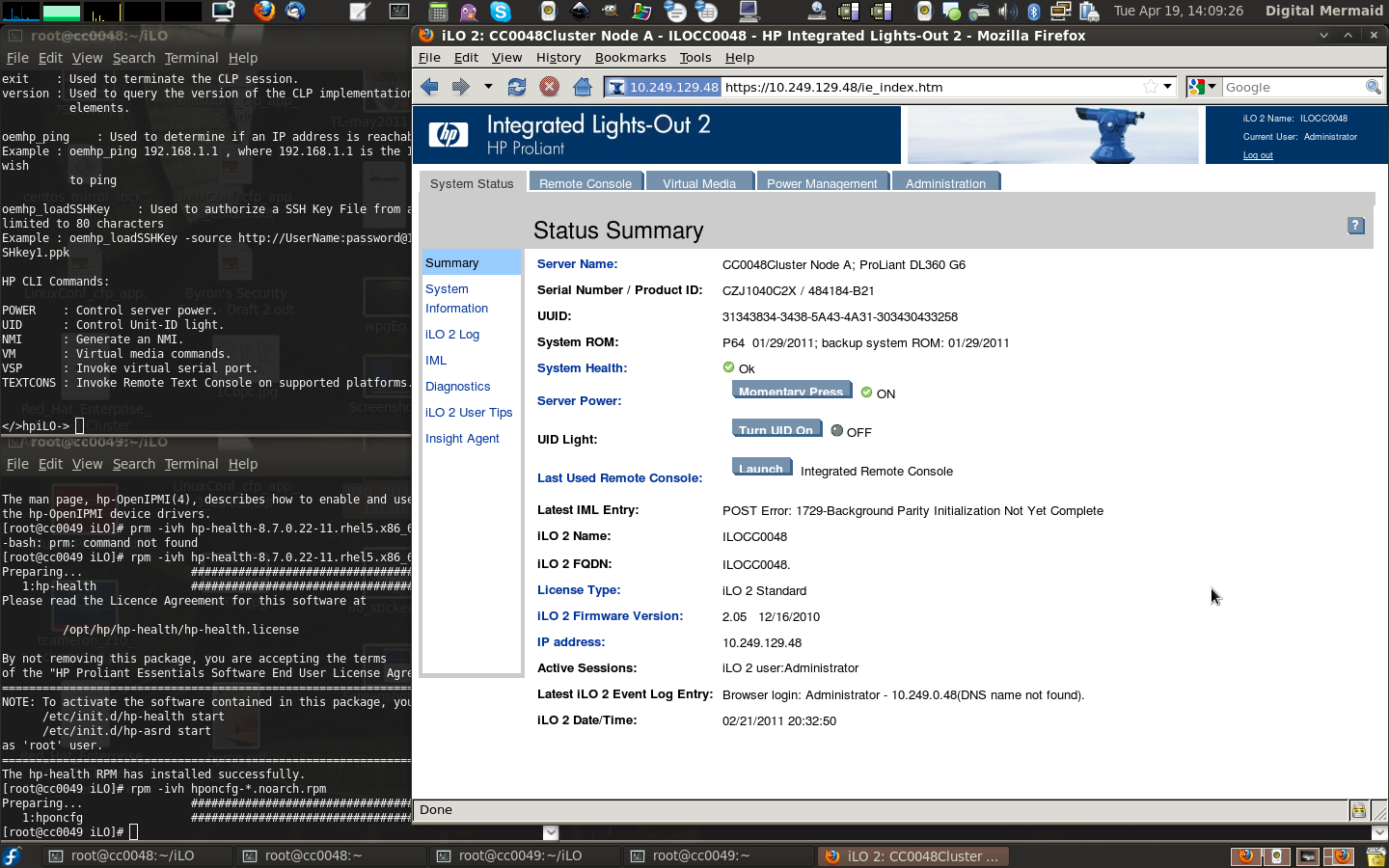Open the IML sidebar link

click(436, 361)
